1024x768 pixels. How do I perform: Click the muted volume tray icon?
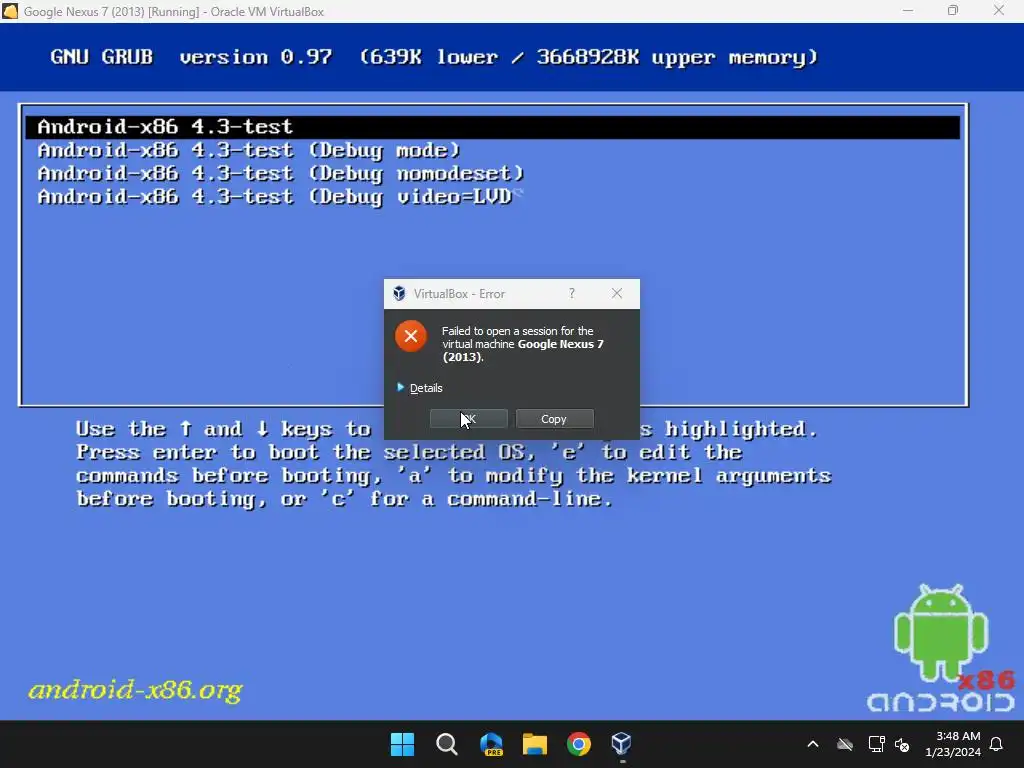click(903, 744)
